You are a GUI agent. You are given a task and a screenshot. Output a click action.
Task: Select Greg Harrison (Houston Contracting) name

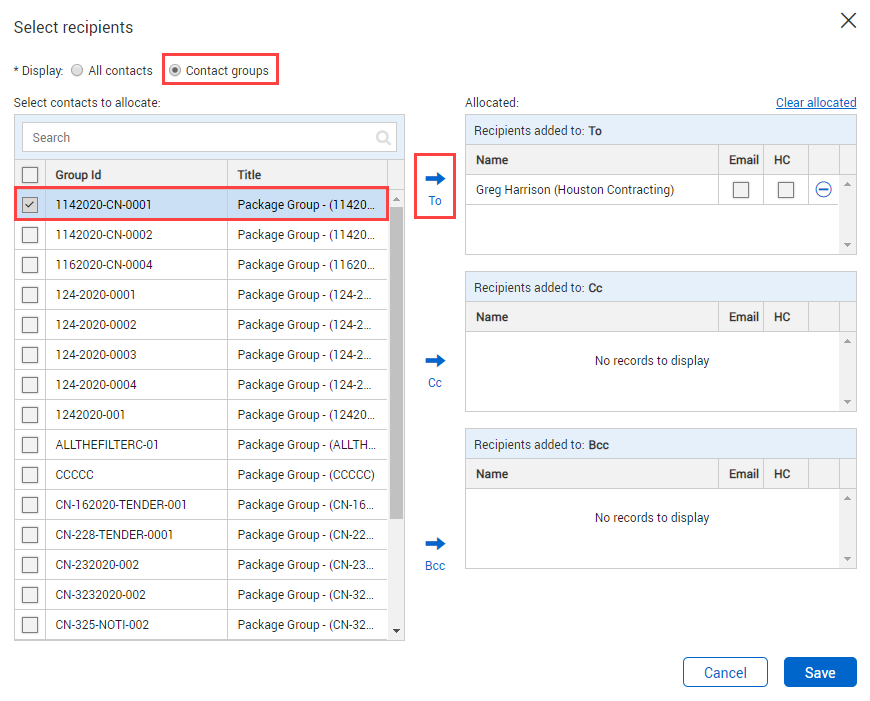point(575,190)
